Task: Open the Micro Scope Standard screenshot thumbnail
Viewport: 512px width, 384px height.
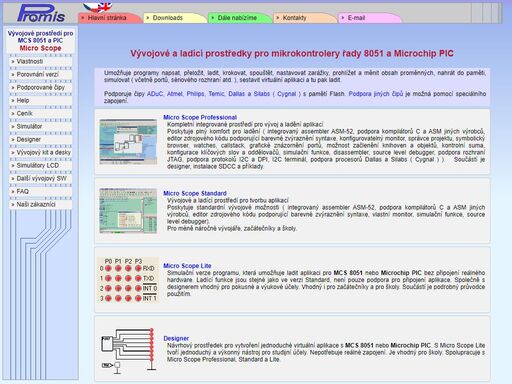Action: tap(128, 211)
